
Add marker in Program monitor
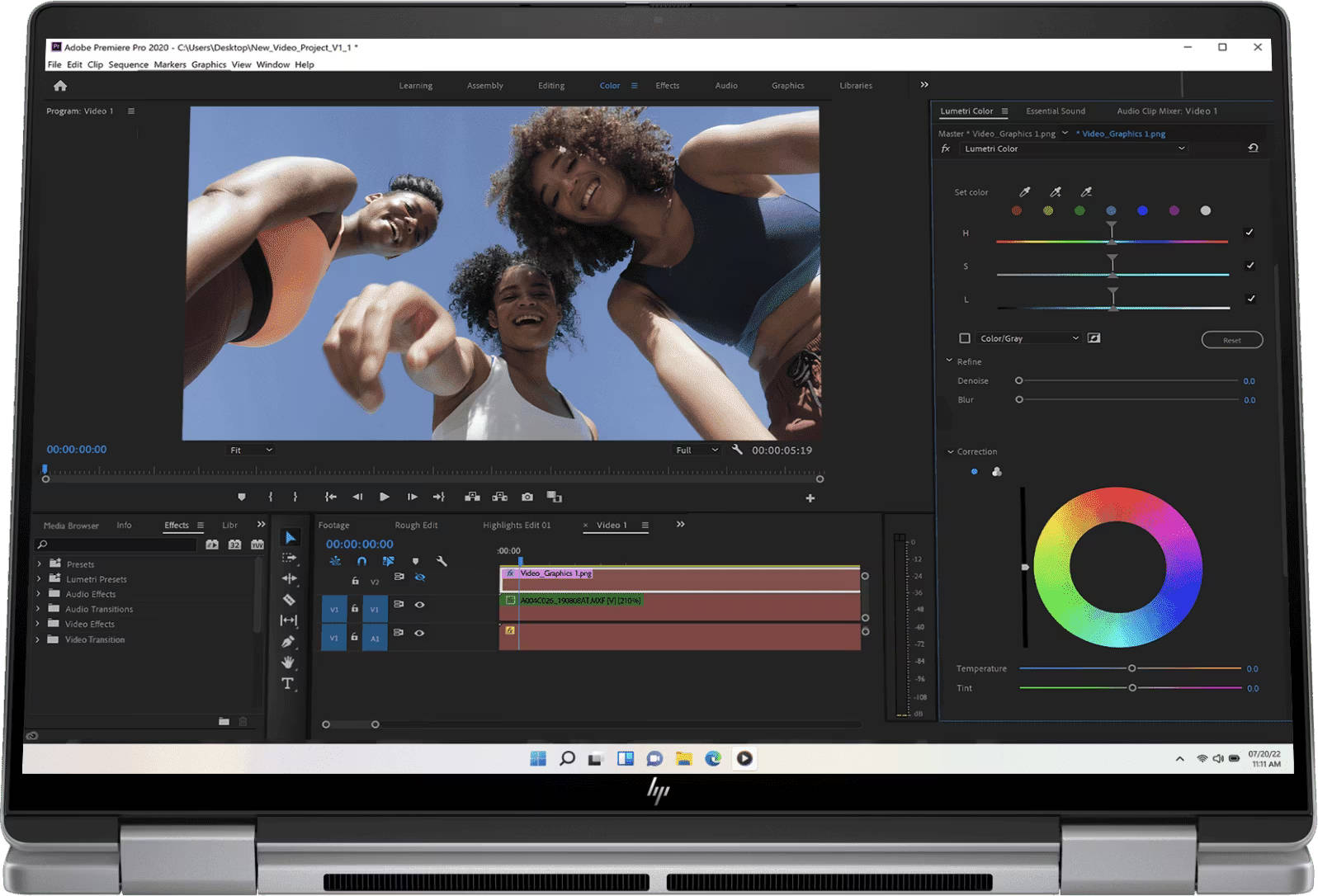(x=242, y=497)
